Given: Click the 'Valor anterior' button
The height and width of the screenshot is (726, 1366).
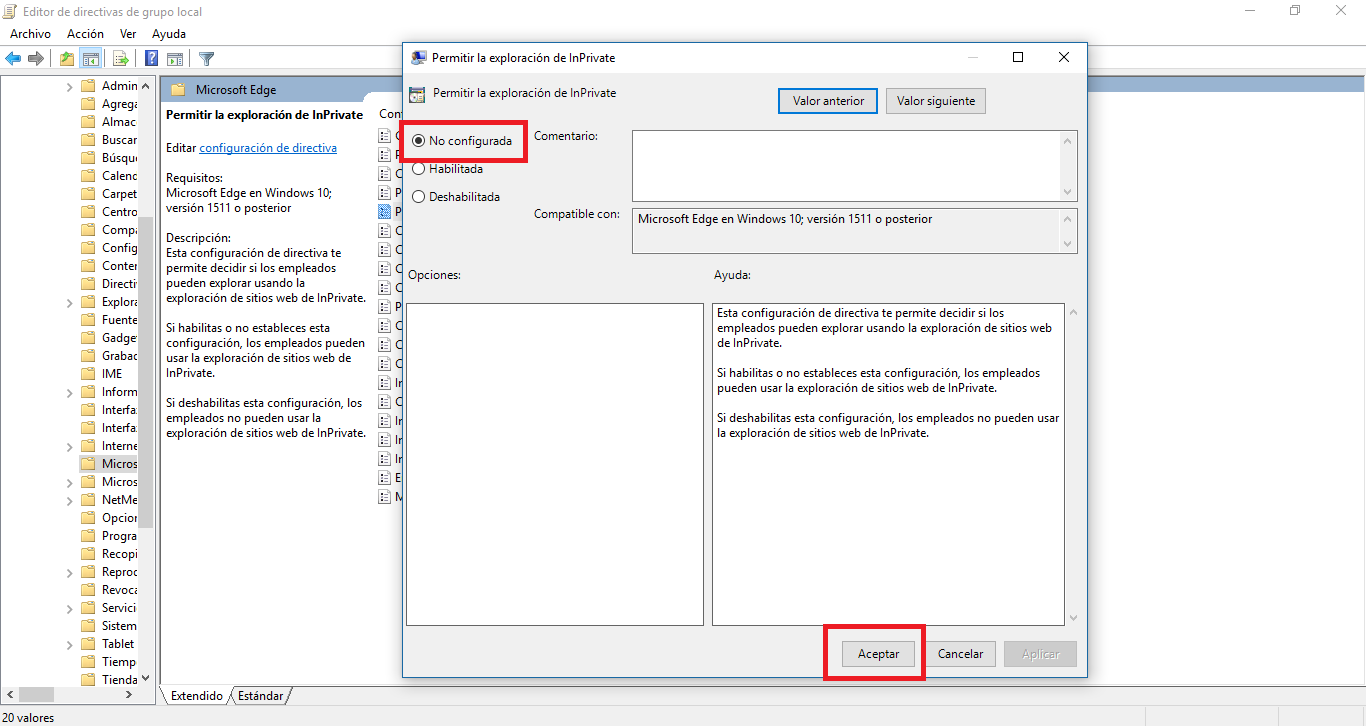Looking at the screenshot, I should [828, 101].
